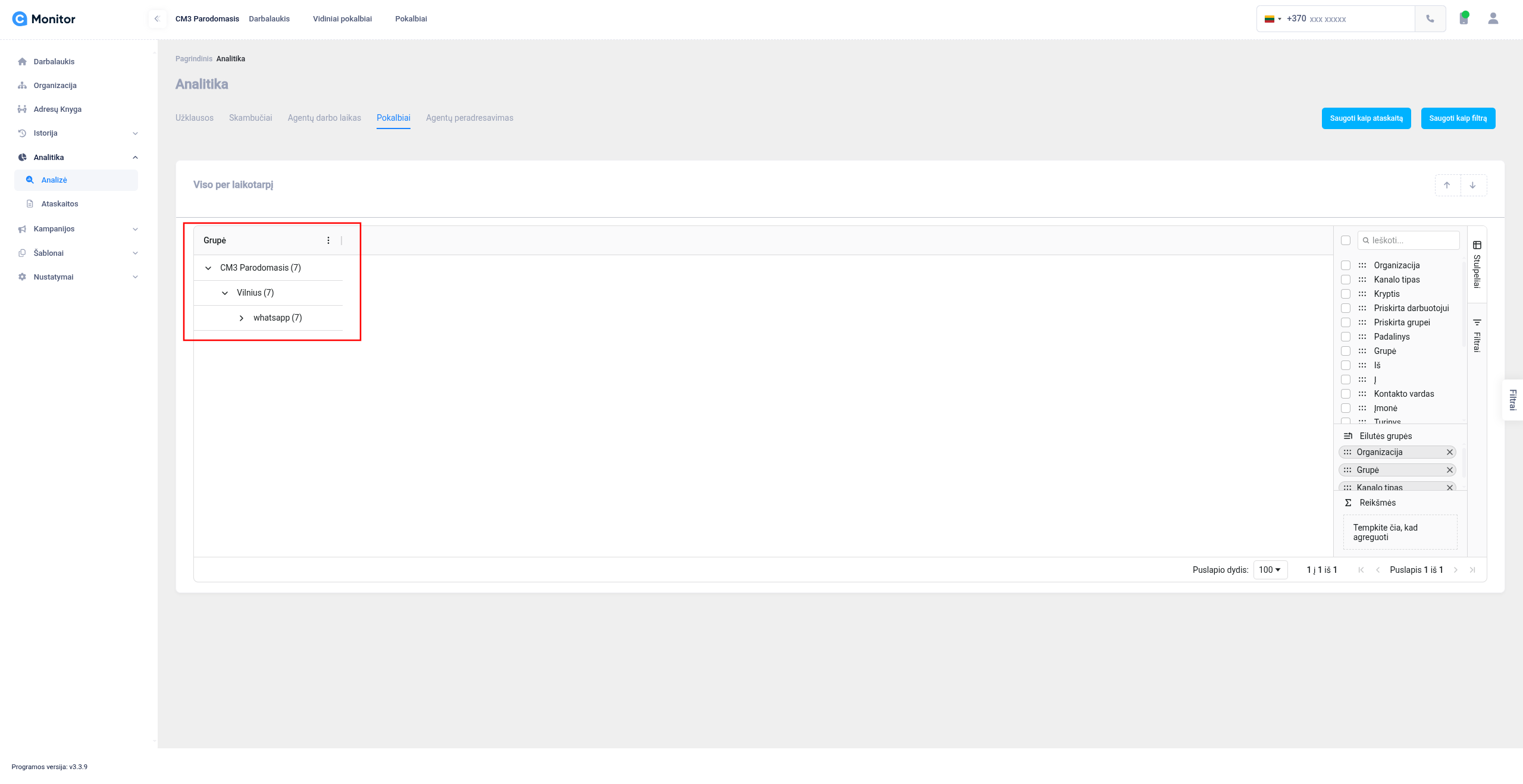Collapse the Analitika sidebar menu

(135, 158)
